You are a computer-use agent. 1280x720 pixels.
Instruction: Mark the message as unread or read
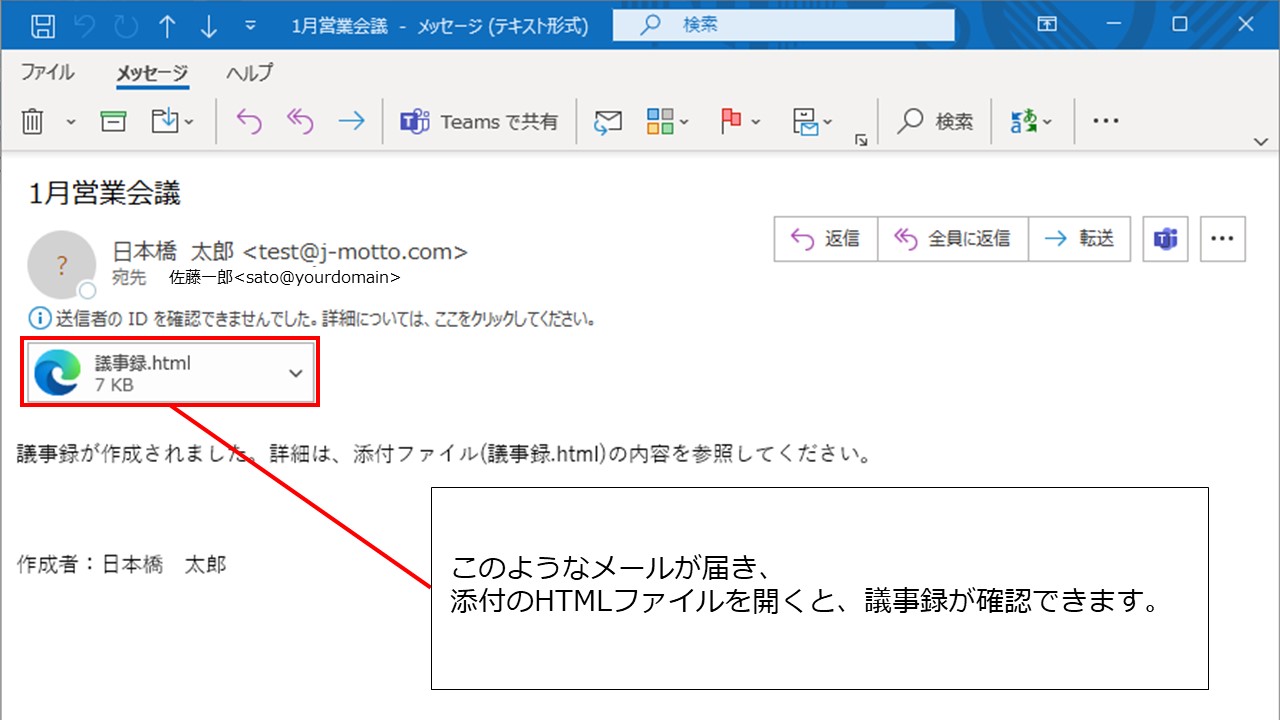607,122
